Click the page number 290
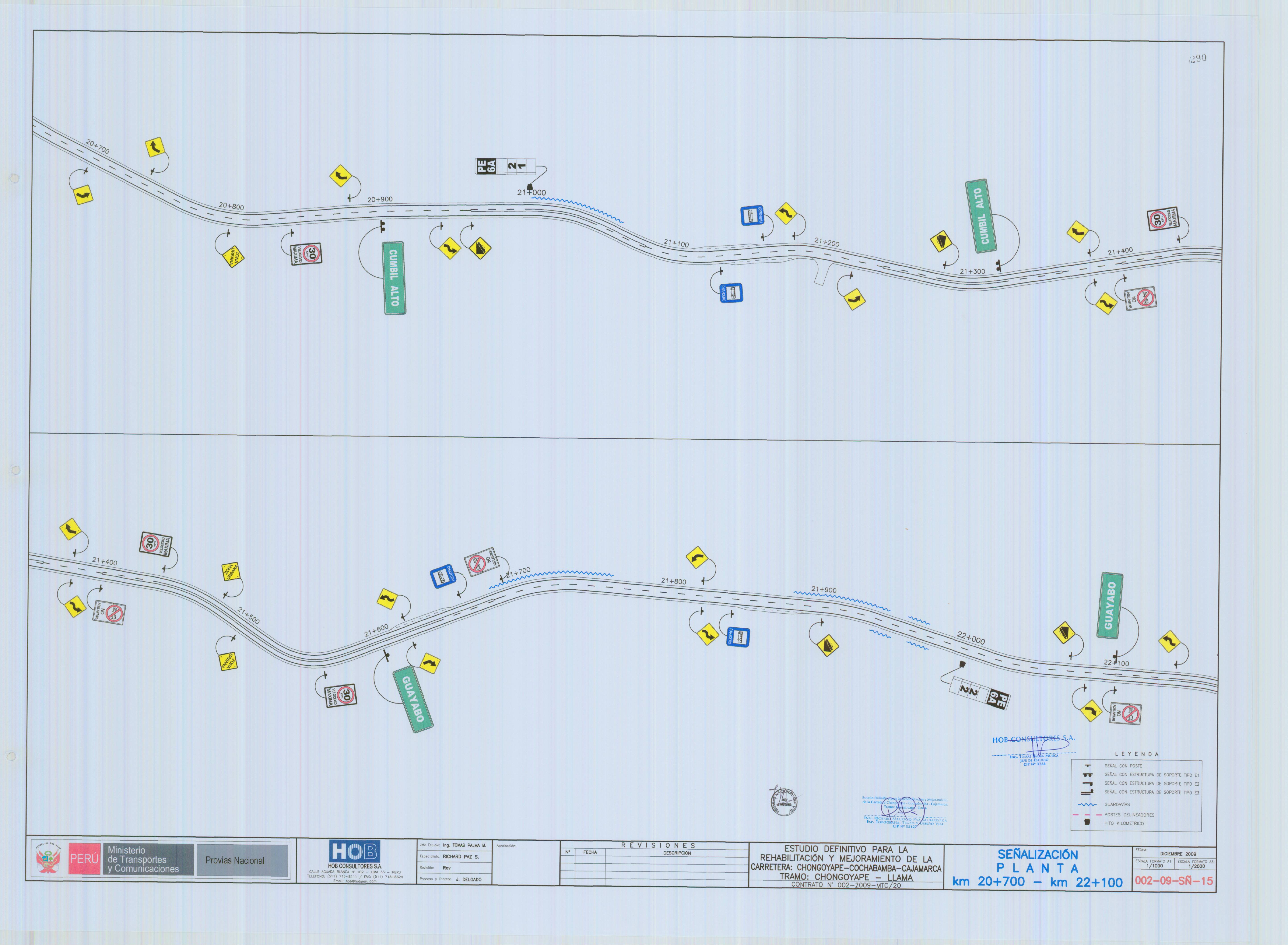 click(1198, 58)
